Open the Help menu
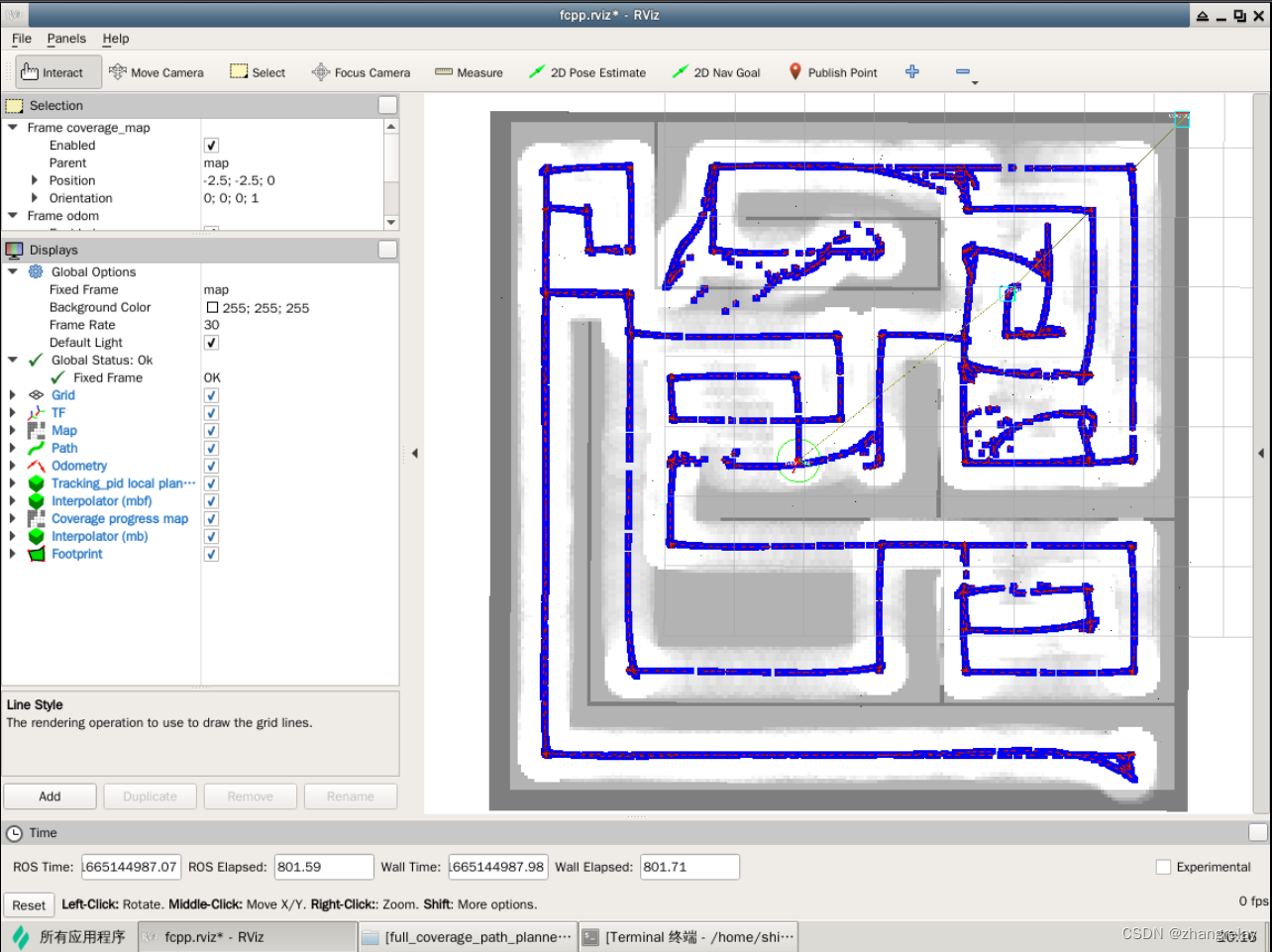Image resolution: width=1272 pixels, height=952 pixels. (x=116, y=39)
